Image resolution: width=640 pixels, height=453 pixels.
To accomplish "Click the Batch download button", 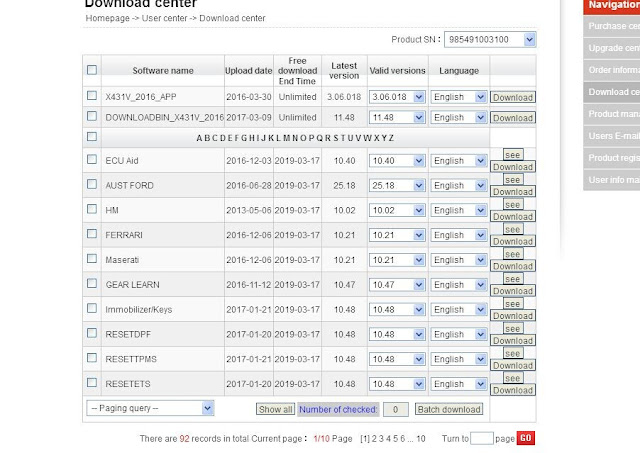I will click(449, 409).
